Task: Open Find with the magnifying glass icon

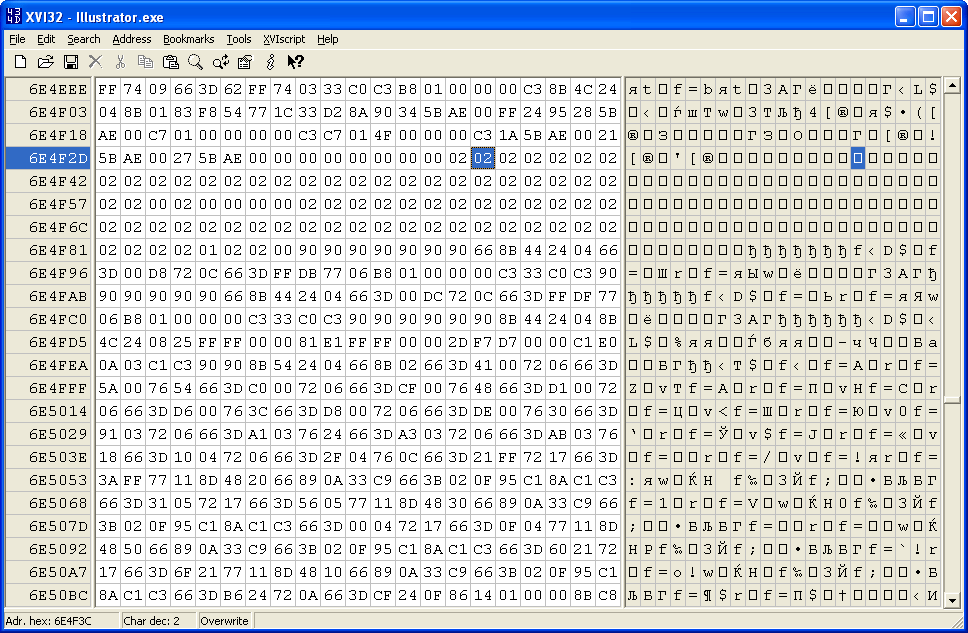Action: pyautogui.click(x=195, y=62)
